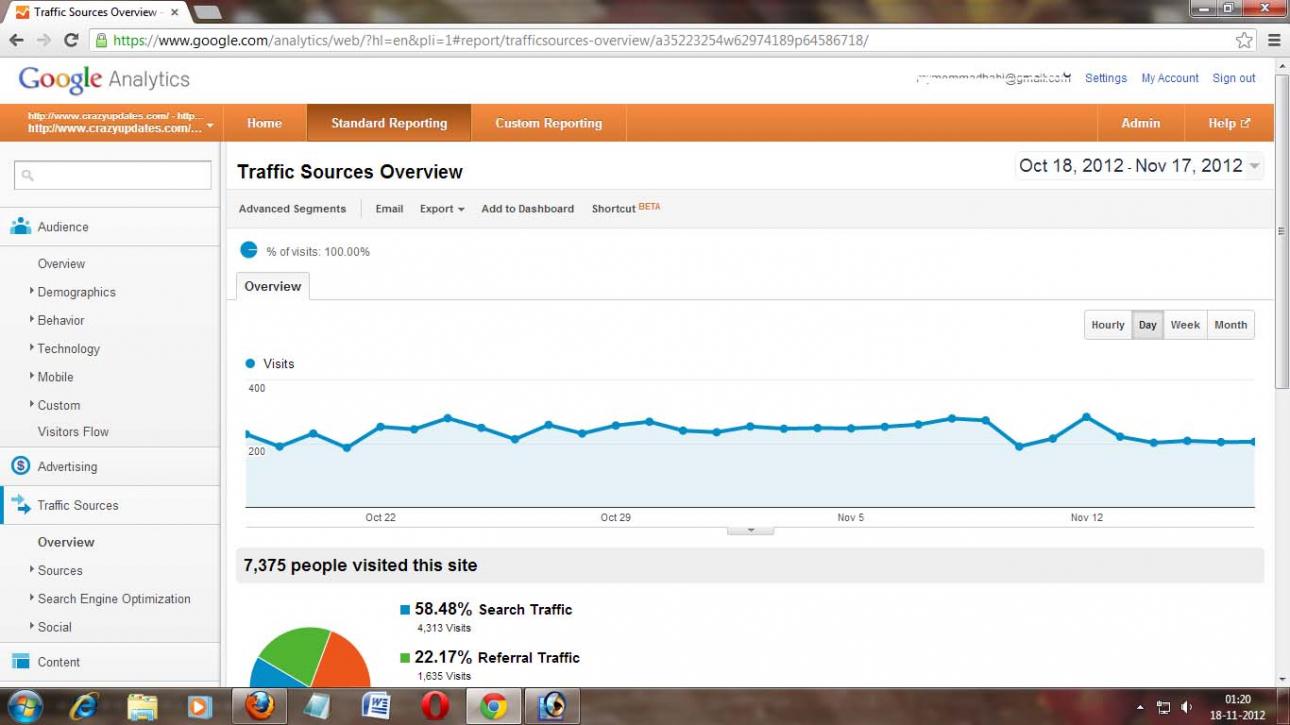The width and height of the screenshot is (1290, 725).
Task: Close the Traffic Sources Overview browser tab
Action: [x=174, y=12]
